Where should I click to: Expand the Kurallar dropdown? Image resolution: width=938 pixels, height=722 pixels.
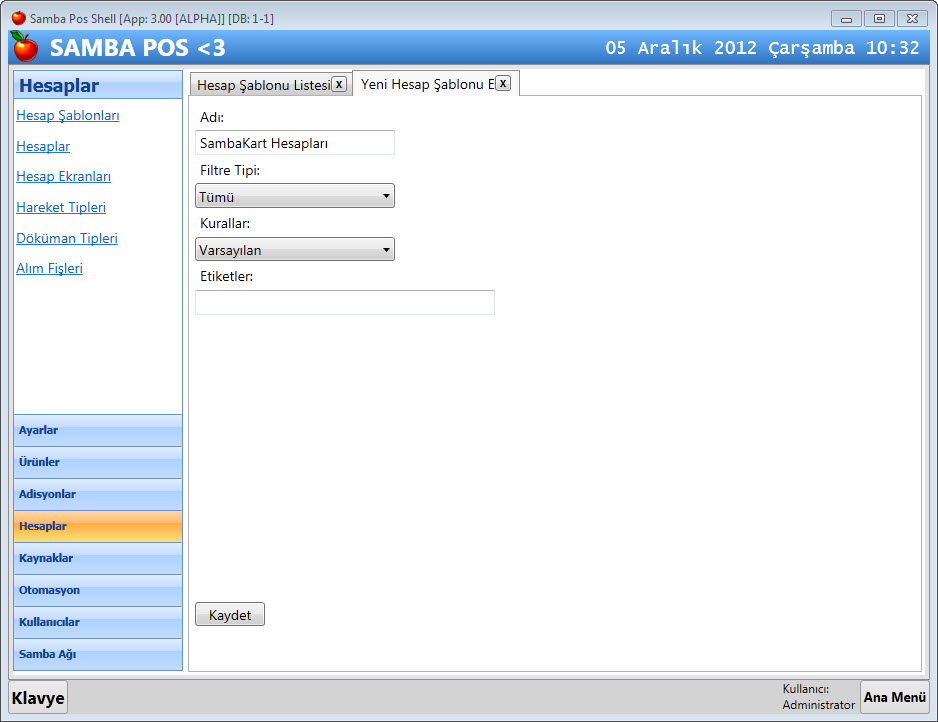click(x=295, y=249)
